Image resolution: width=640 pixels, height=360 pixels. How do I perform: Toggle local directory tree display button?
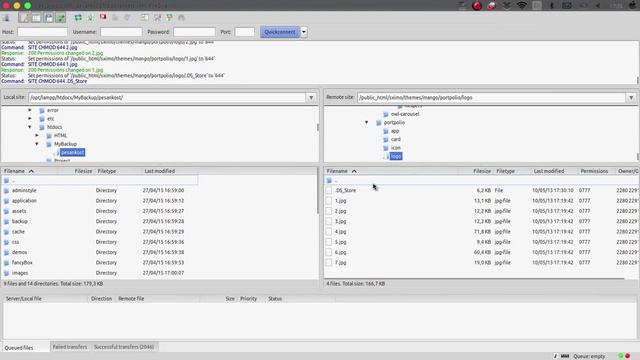point(36,18)
